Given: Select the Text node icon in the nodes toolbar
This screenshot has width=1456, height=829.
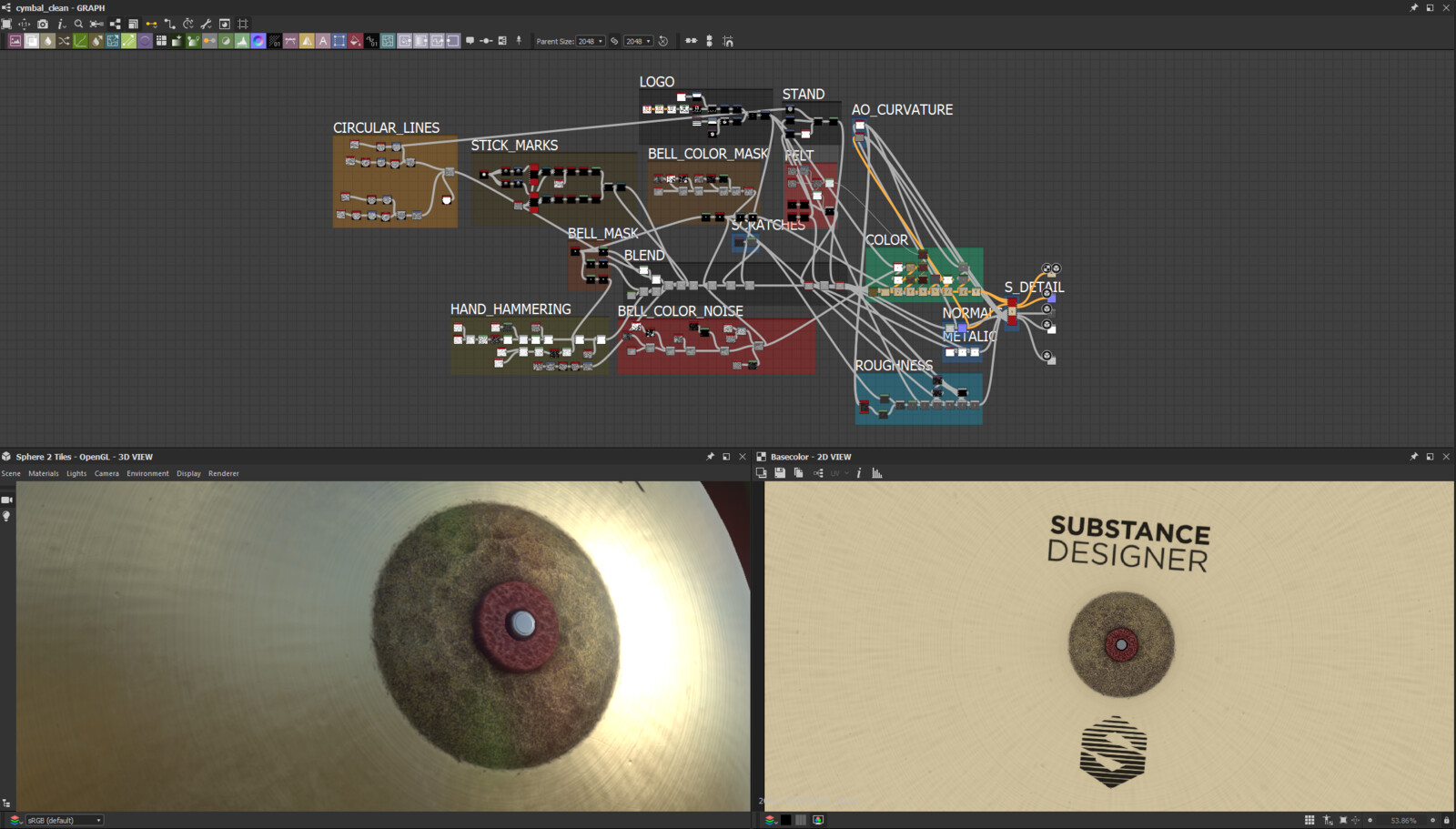Looking at the screenshot, I should [322, 41].
